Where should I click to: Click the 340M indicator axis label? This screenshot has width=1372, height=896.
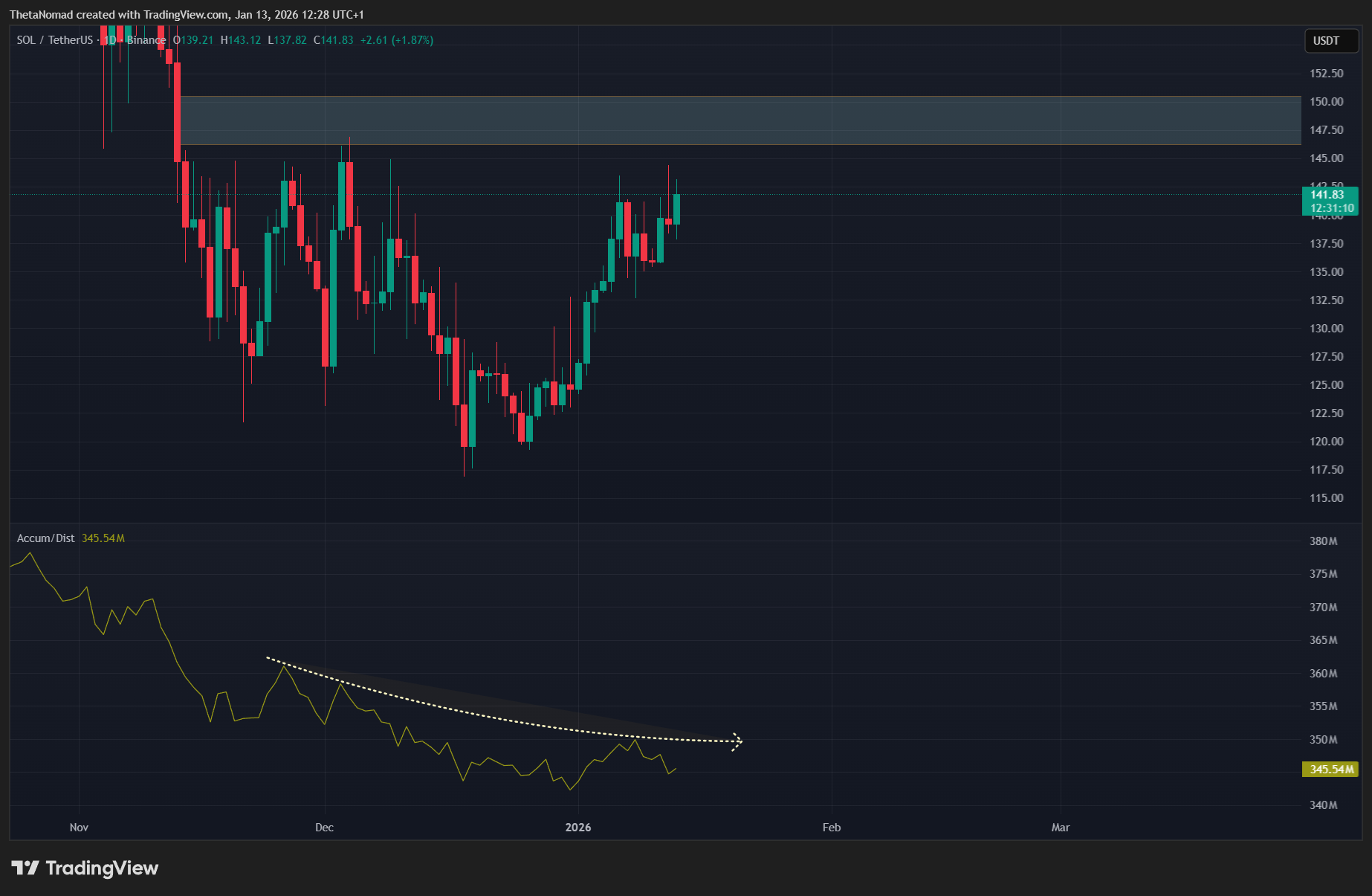(x=1324, y=805)
